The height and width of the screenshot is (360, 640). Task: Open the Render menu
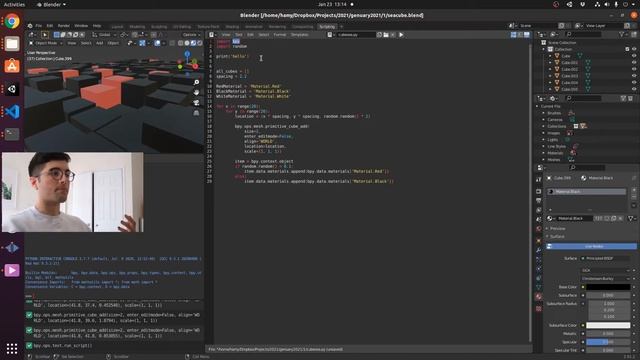tap(64, 26)
